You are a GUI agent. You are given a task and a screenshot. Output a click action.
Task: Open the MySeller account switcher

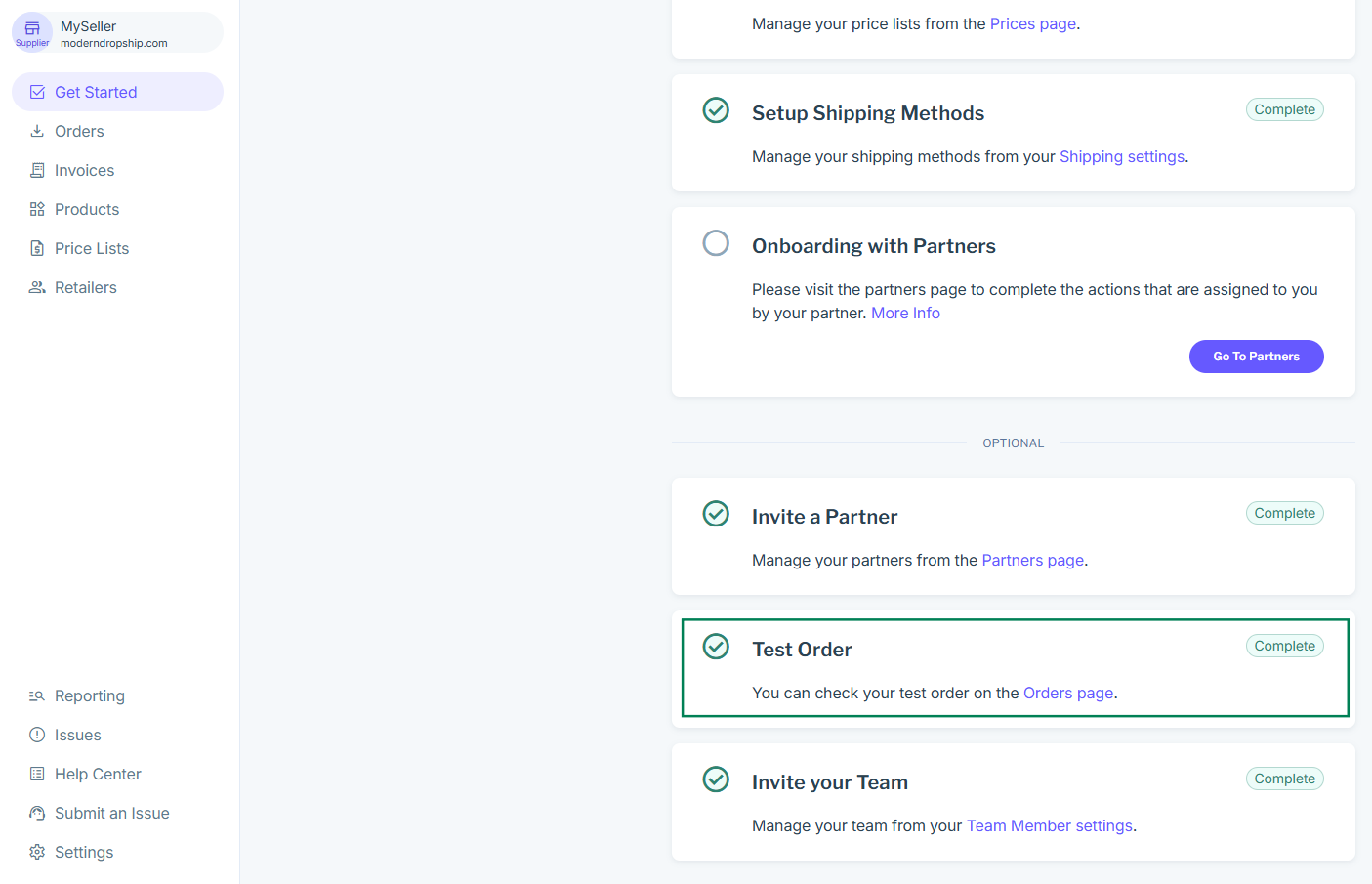coord(117,33)
